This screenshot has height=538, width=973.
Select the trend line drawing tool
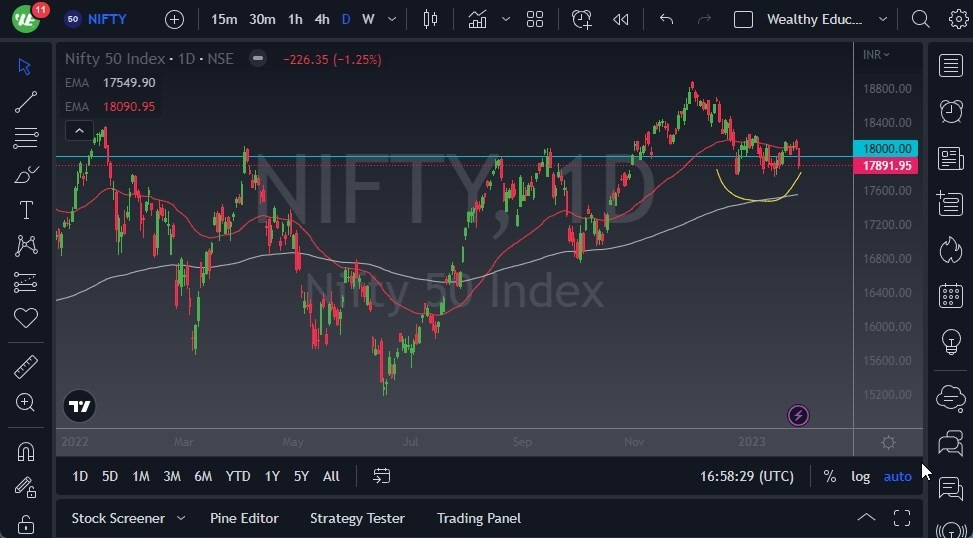click(x=25, y=102)
